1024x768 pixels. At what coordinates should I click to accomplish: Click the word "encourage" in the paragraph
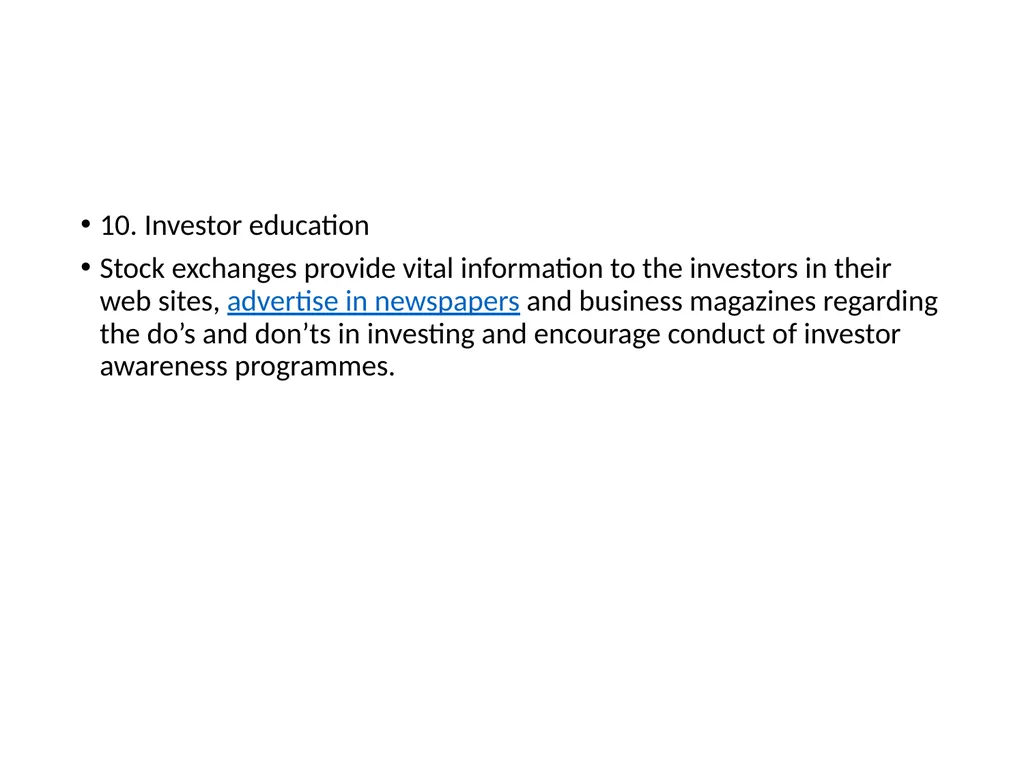point(597,336)
